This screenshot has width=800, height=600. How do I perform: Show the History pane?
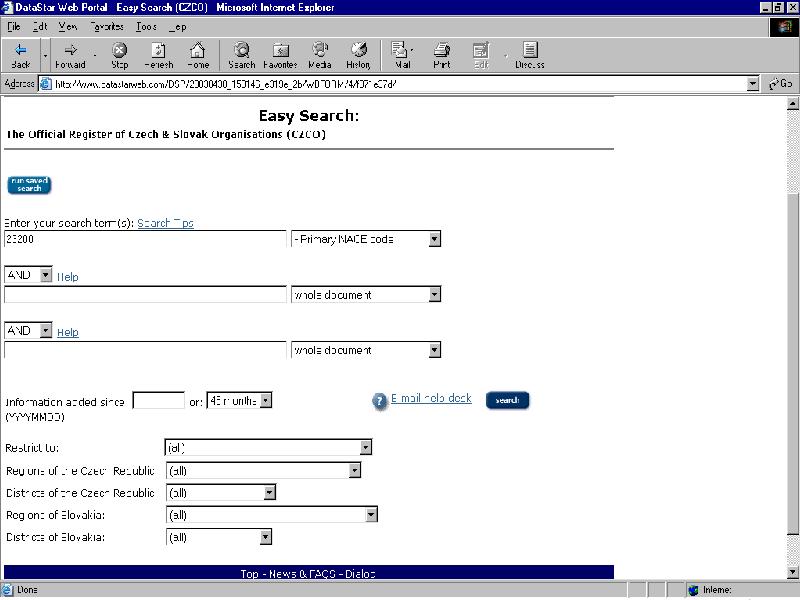358,55
